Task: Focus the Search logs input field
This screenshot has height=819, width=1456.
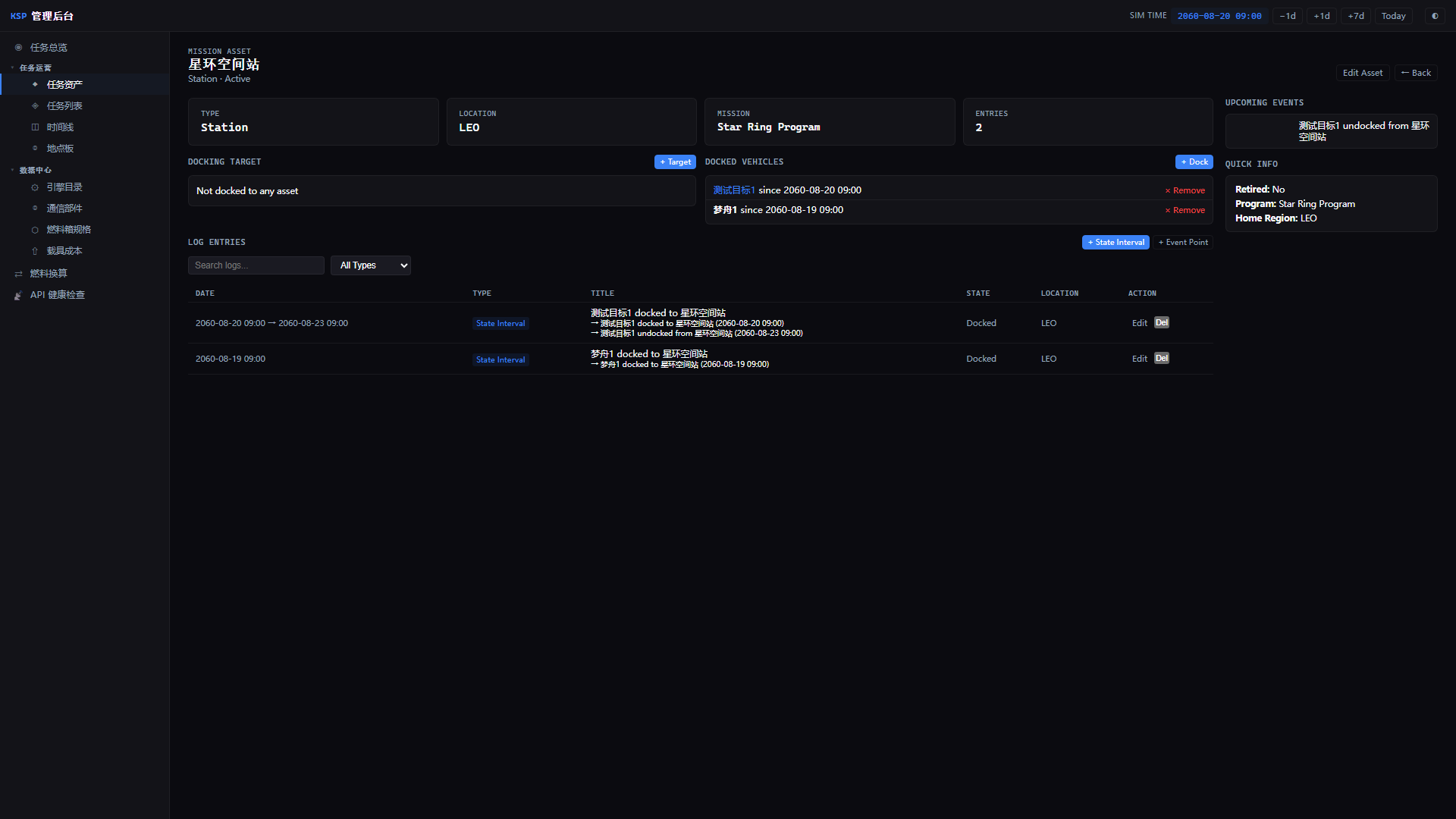Action: (256, 265)
